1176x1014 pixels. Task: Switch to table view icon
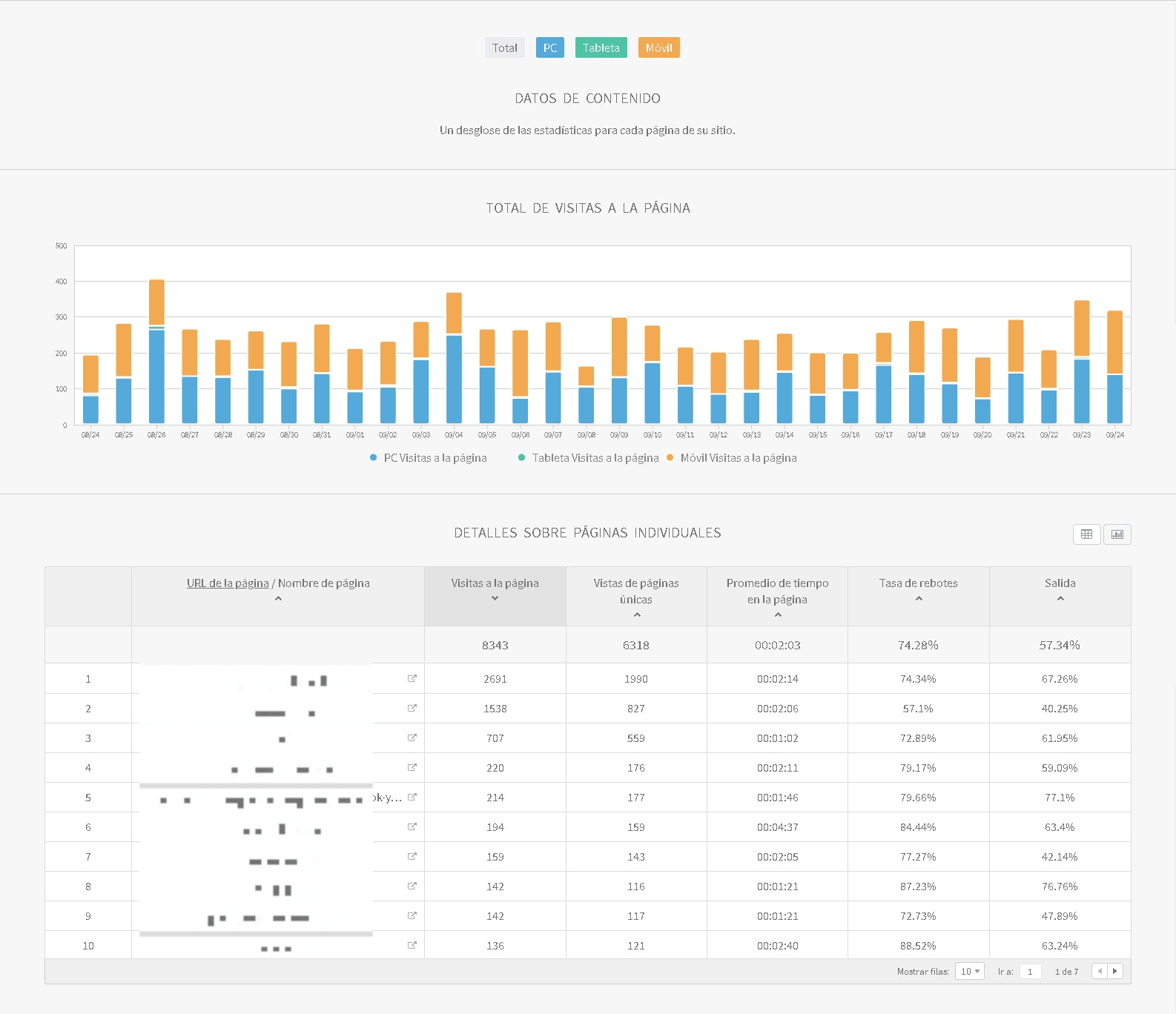1086,534
